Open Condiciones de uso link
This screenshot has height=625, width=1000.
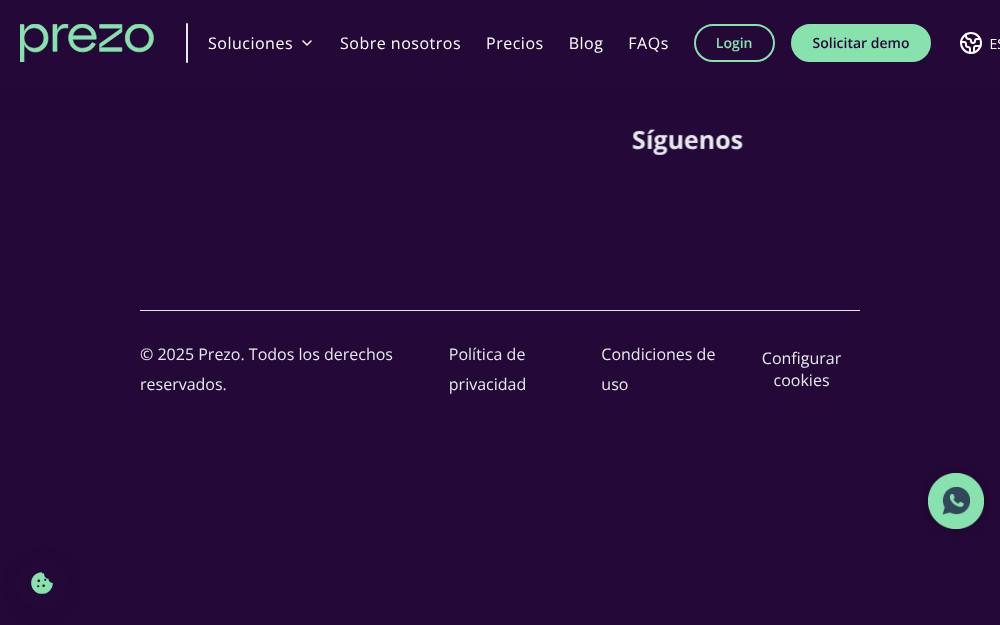click(658, 369)
